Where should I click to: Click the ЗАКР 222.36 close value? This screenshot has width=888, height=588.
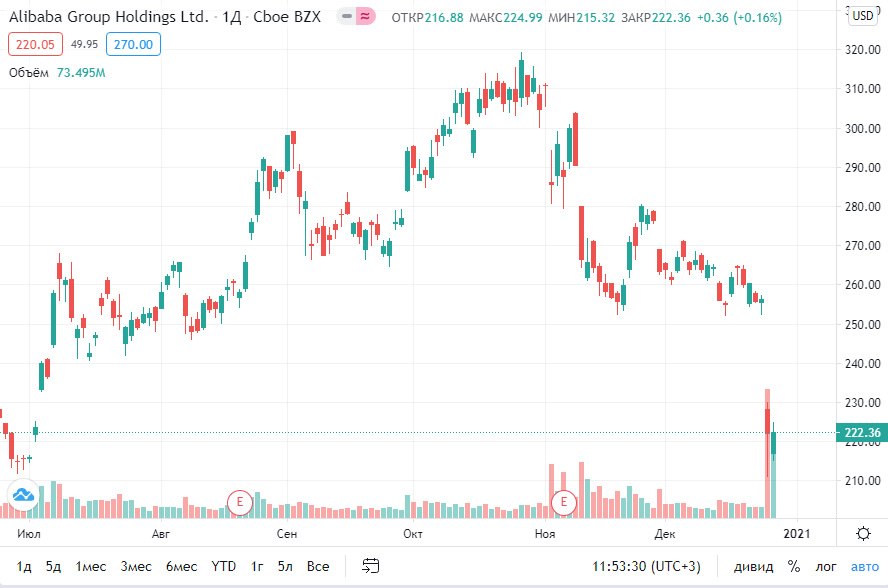point(656,18)
